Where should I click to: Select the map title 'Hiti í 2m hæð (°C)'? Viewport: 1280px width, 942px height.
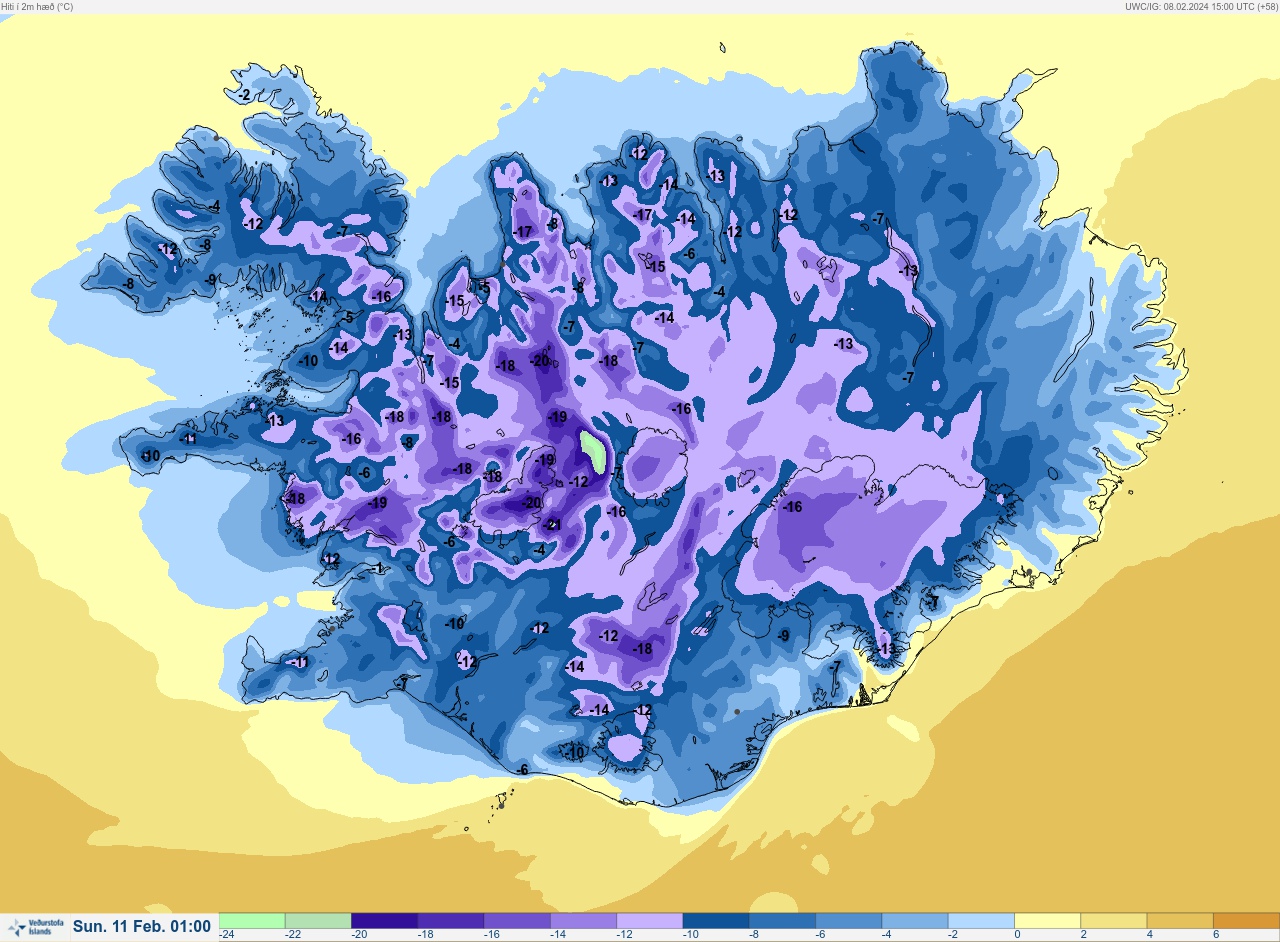pos(37,6)
